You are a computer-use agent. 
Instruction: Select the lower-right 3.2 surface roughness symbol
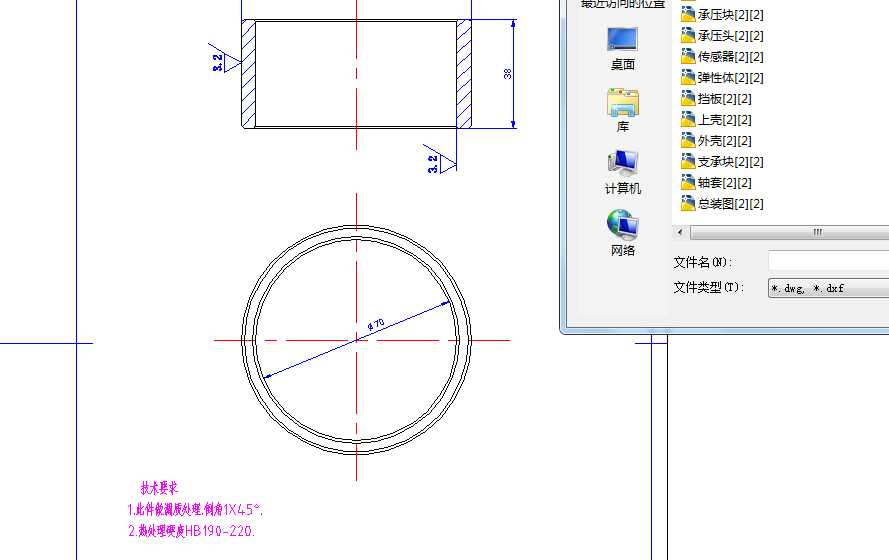pos(440,160)
